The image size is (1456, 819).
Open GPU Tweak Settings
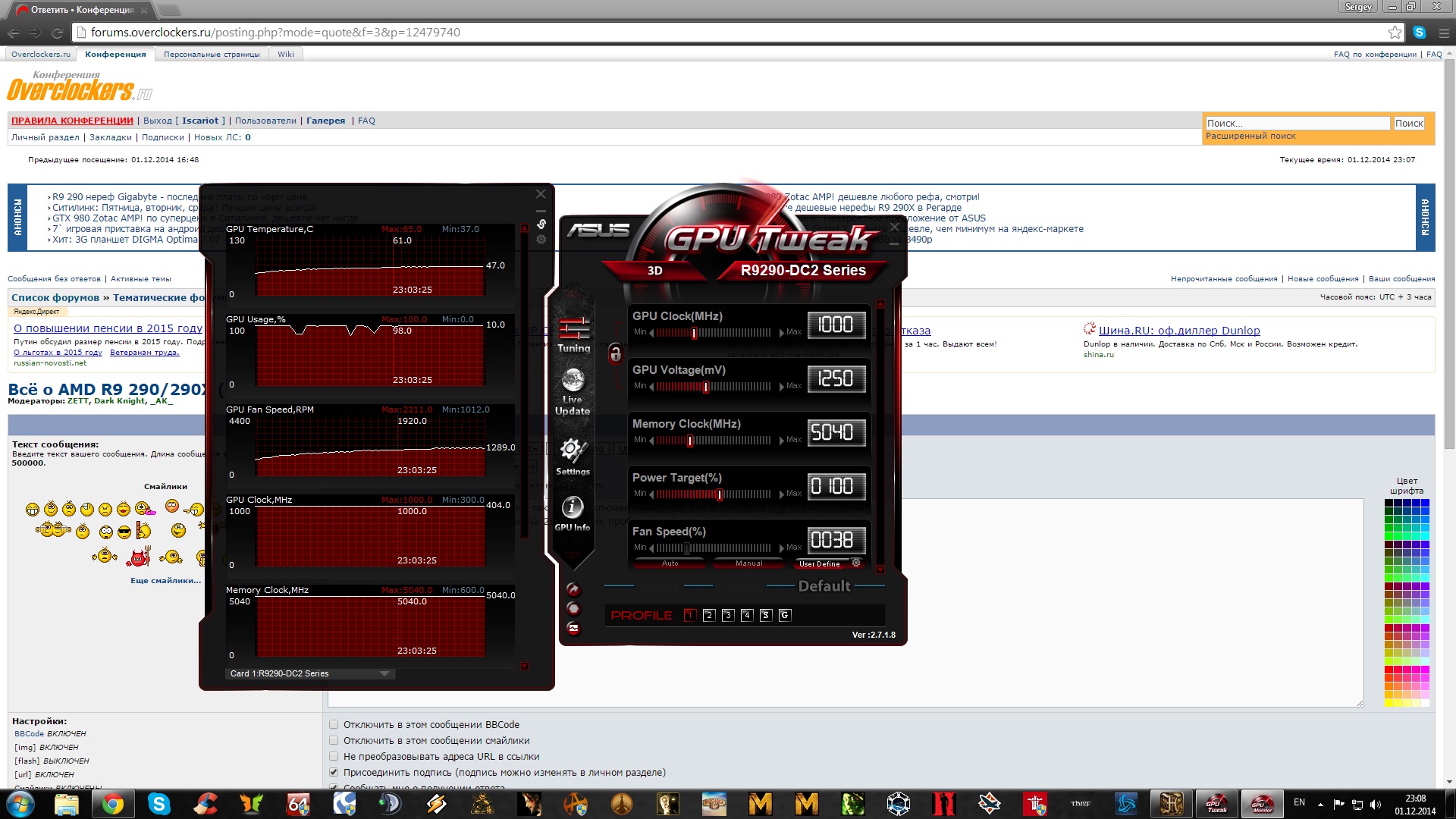[x=573, y=456]
